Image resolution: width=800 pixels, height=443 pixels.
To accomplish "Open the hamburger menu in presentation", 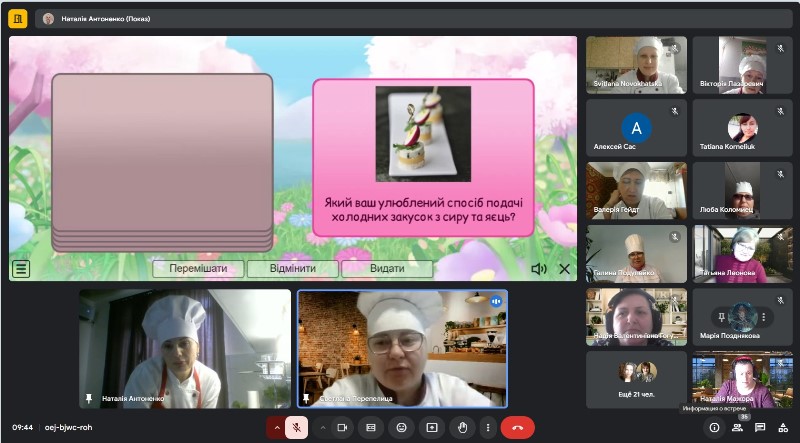I will [x=21, y=268].
